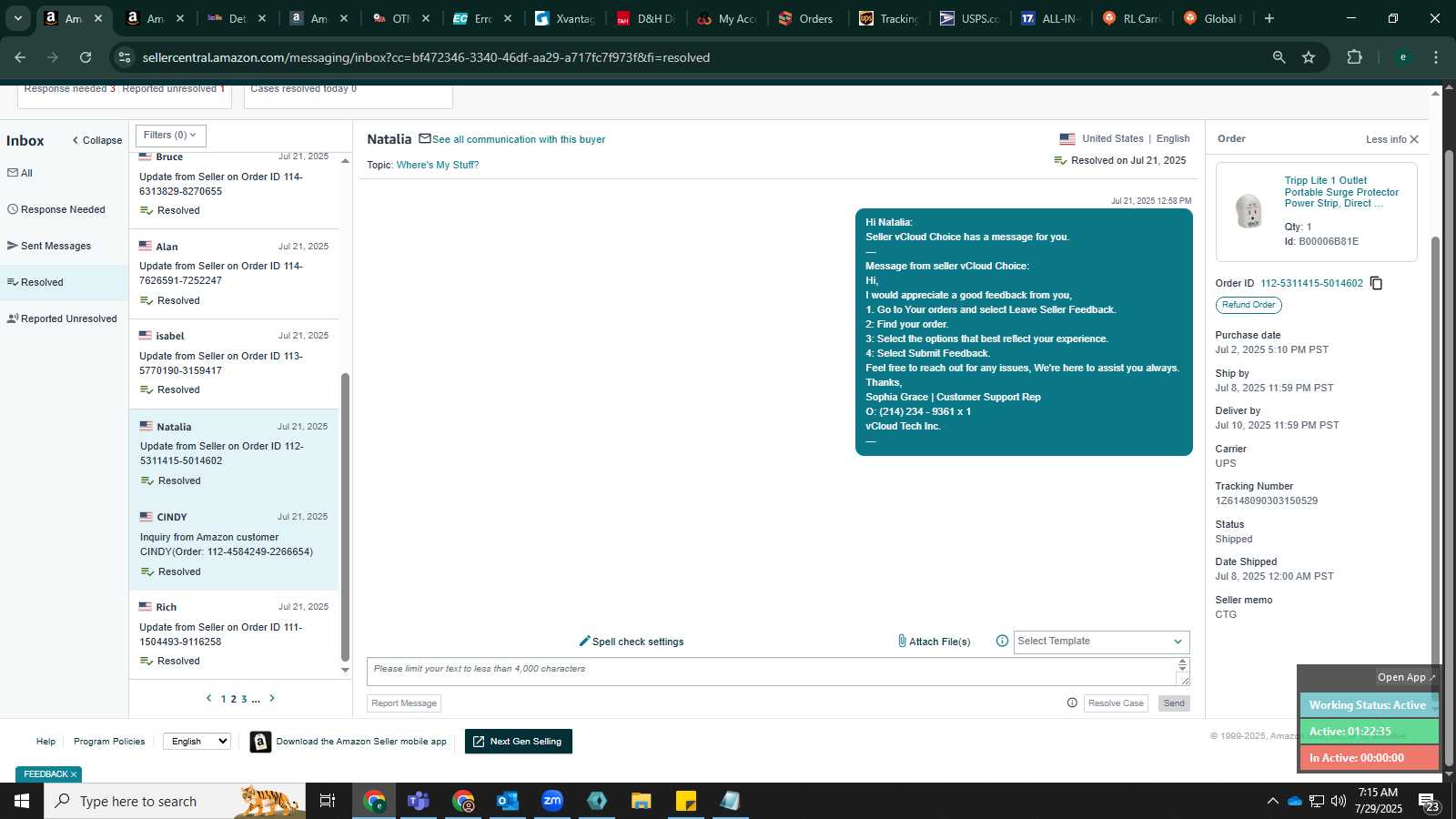Open File Explorer from the taskbar
This screenshot has height=819, width=1456.
point(642,801)
